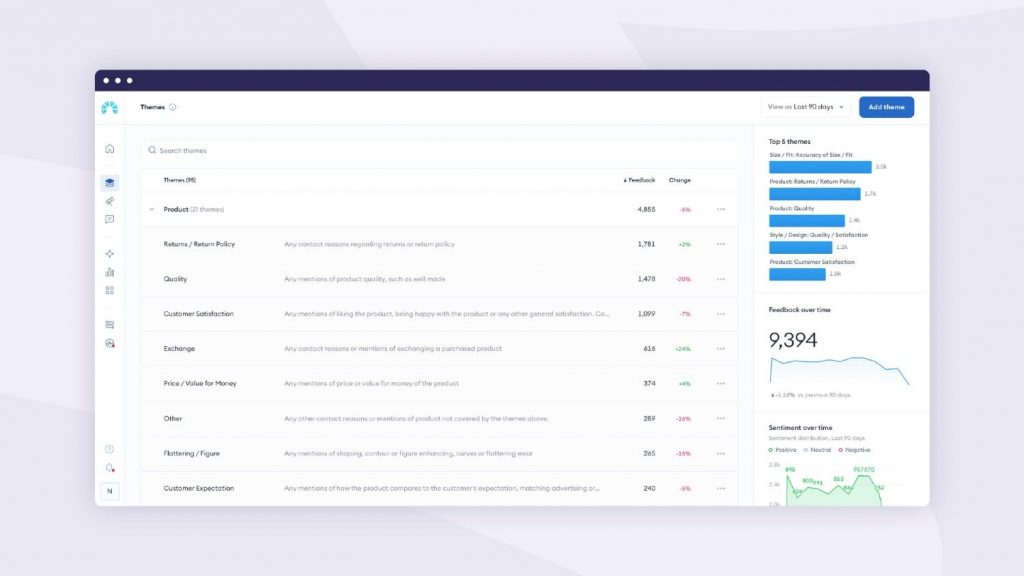Open the activity icon with red dot
Image resolution: width=1024 pixels, height=576 pixels.
[x=110, y=343]
